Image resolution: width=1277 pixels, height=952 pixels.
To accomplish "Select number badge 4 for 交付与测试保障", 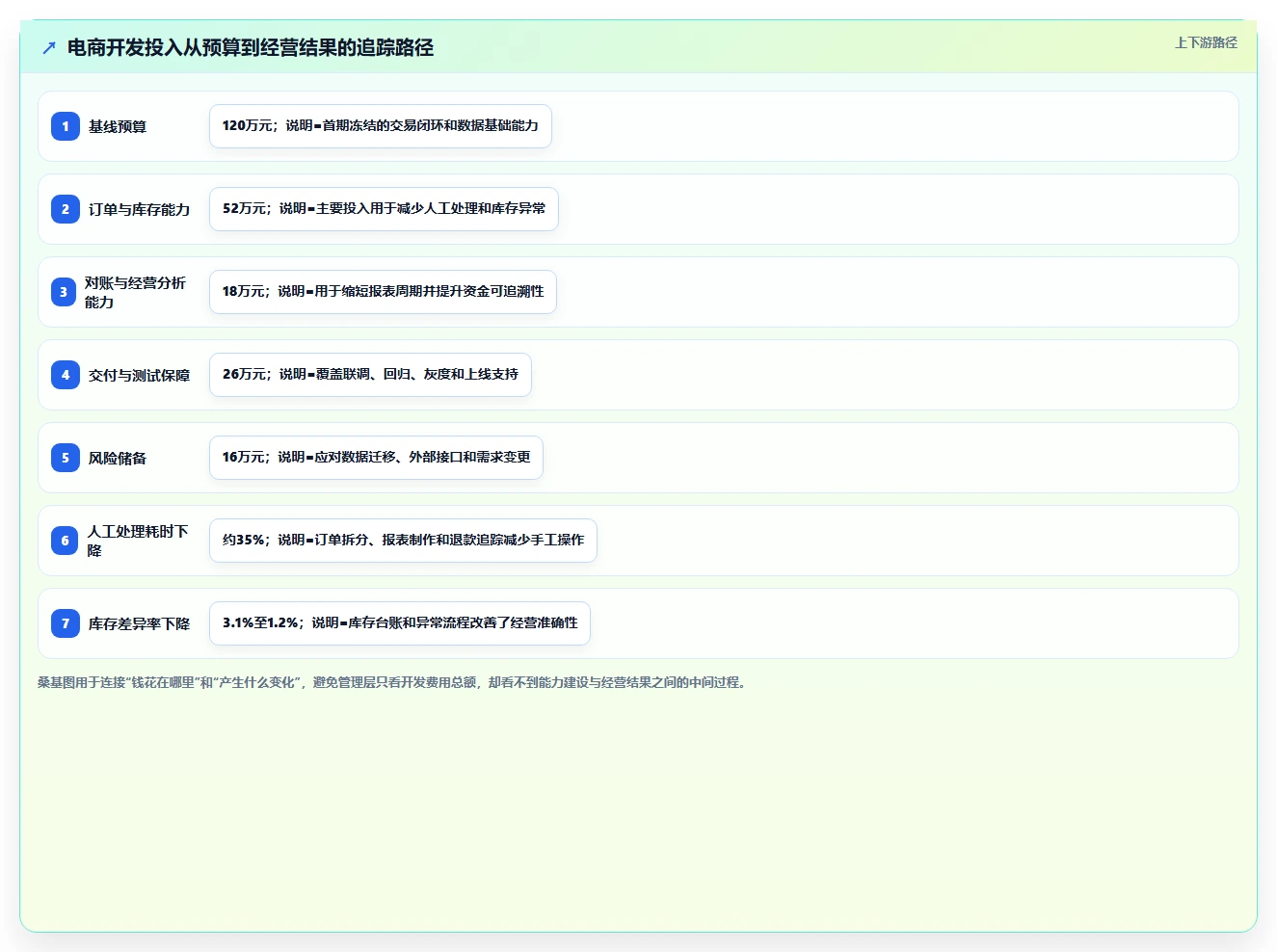I will [x=66, y=375].
